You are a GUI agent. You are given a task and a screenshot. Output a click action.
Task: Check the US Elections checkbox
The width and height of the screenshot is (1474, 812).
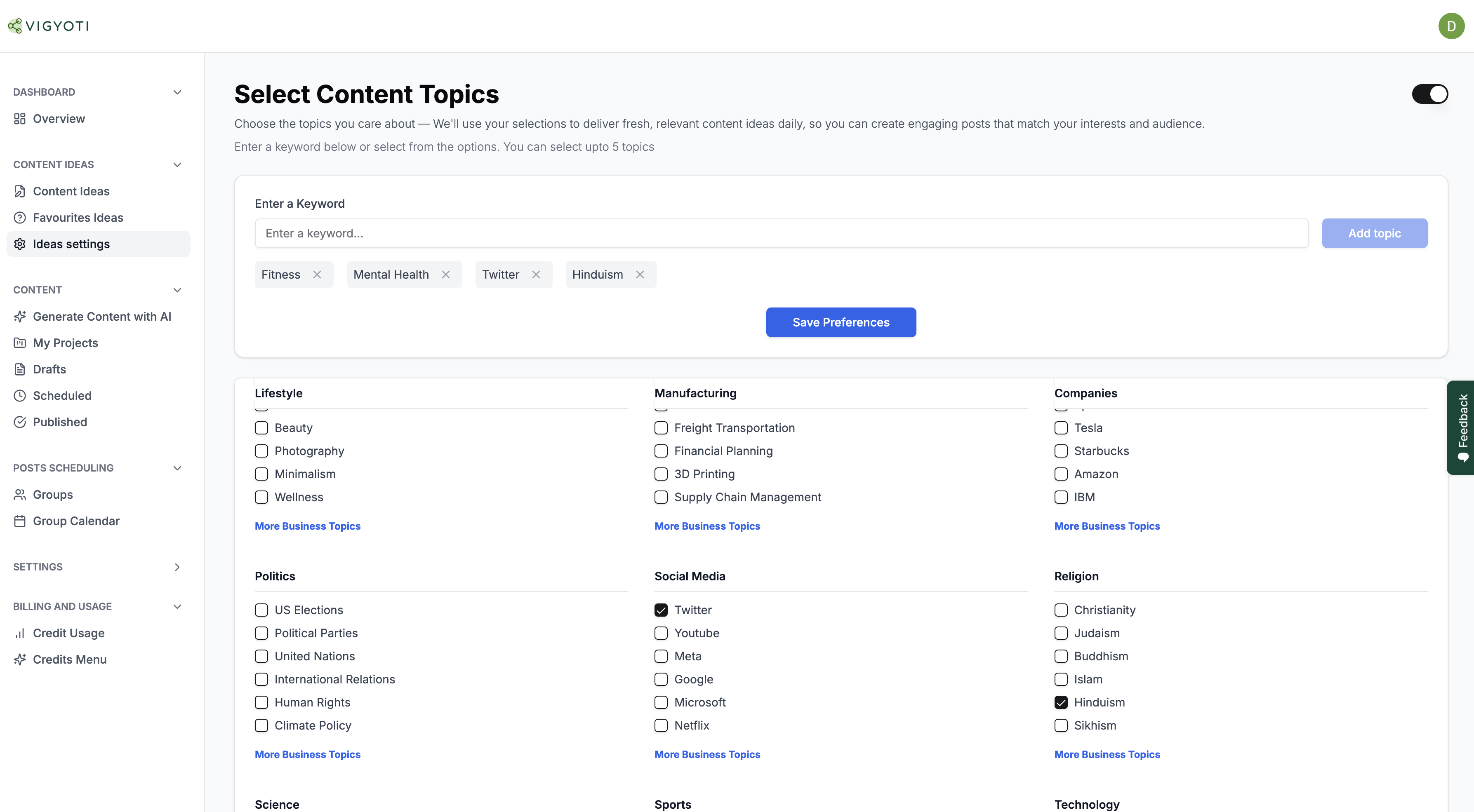point(261,610)
